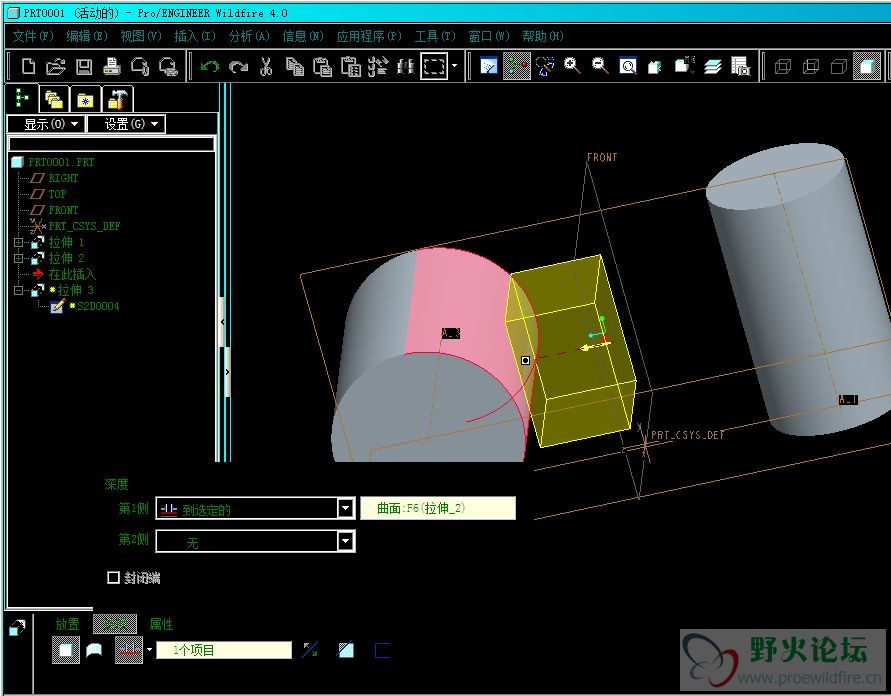Open the depth option arrow in dashboard
Image resolution: width=891 pixels, height=696 pixels.
149,649
